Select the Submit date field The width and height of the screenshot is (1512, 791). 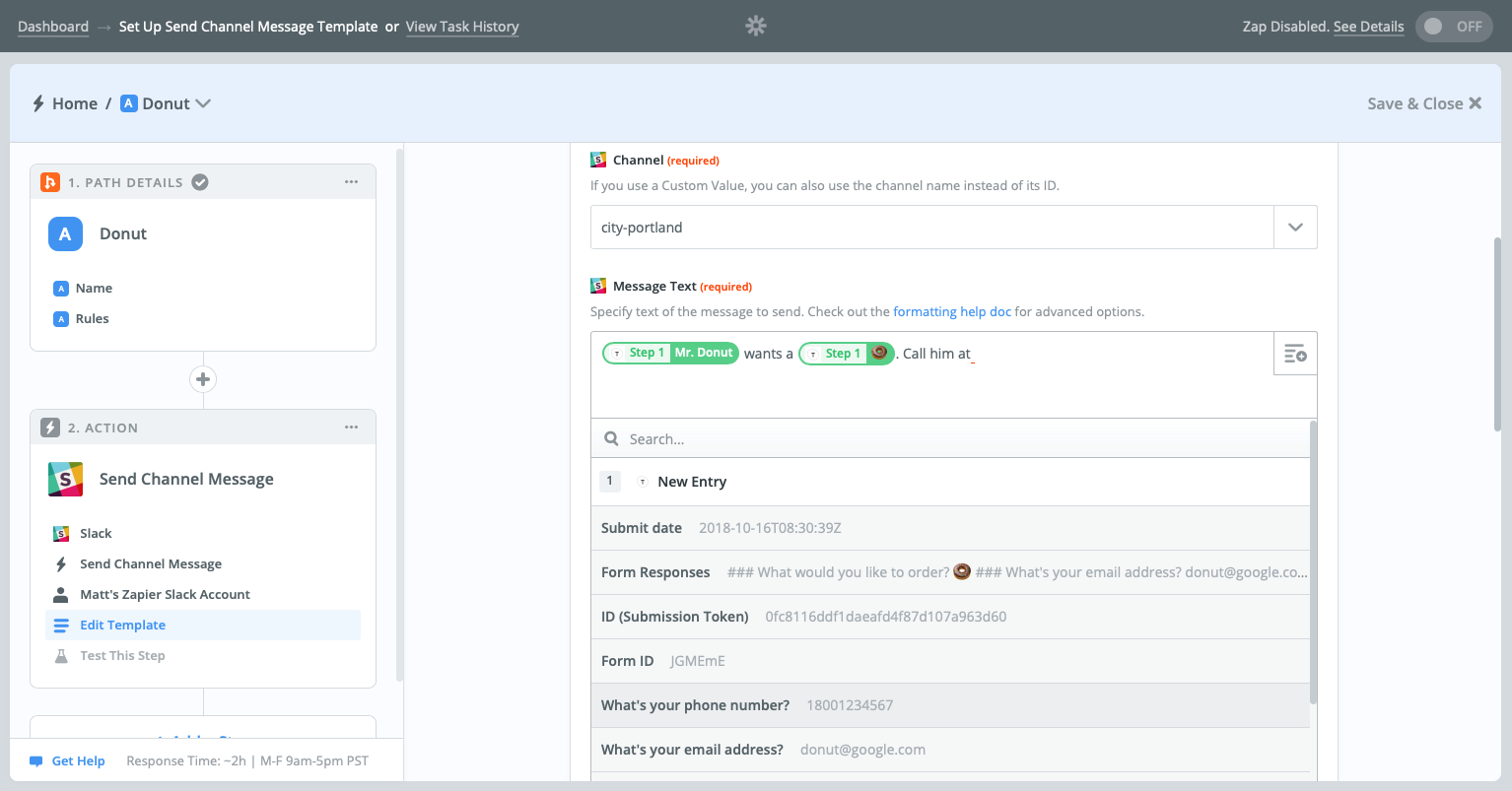pos(951,528)
